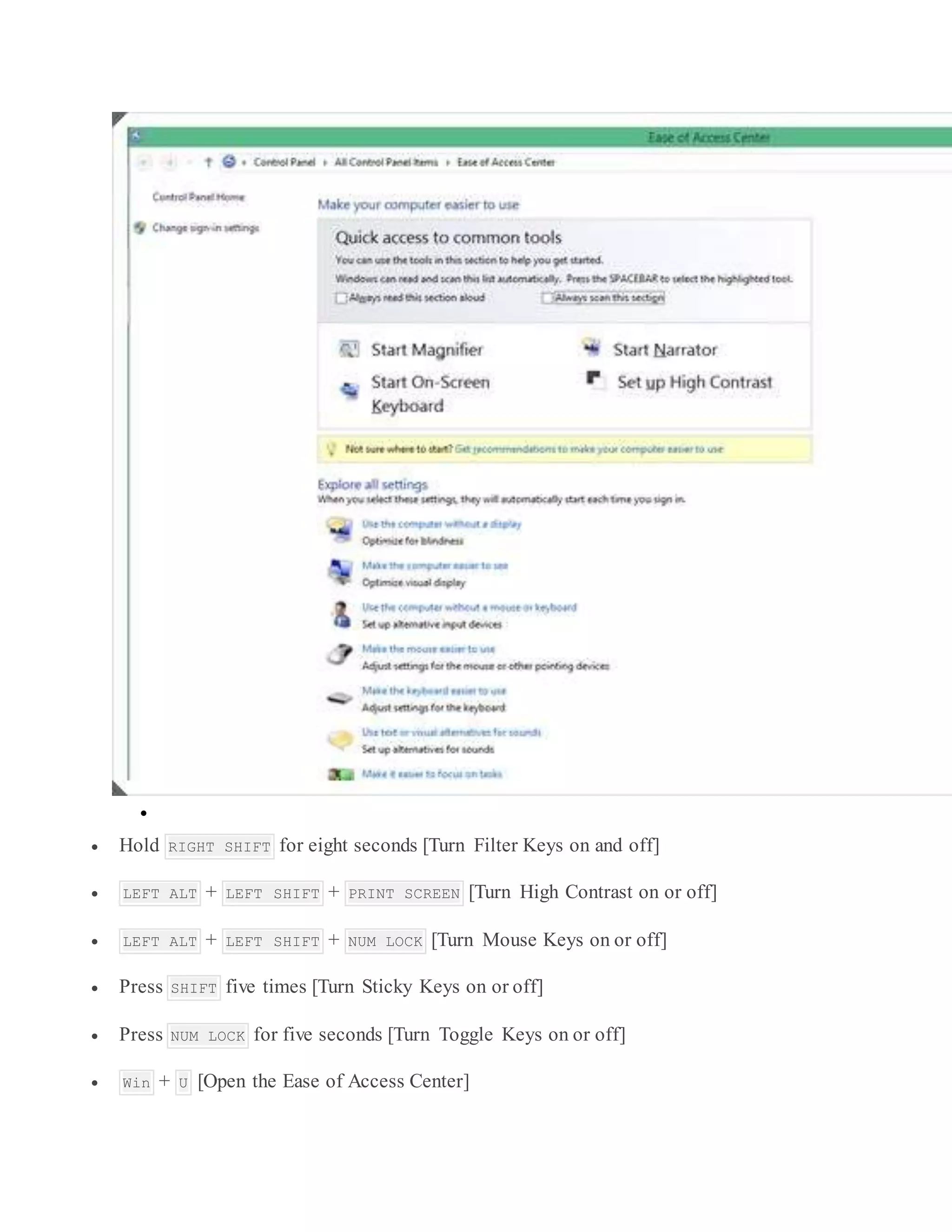Viewport: 952px width, 1232px height.
Task: Expand breadcrumb arrow after Control Panel
Action: click(325, 163)
